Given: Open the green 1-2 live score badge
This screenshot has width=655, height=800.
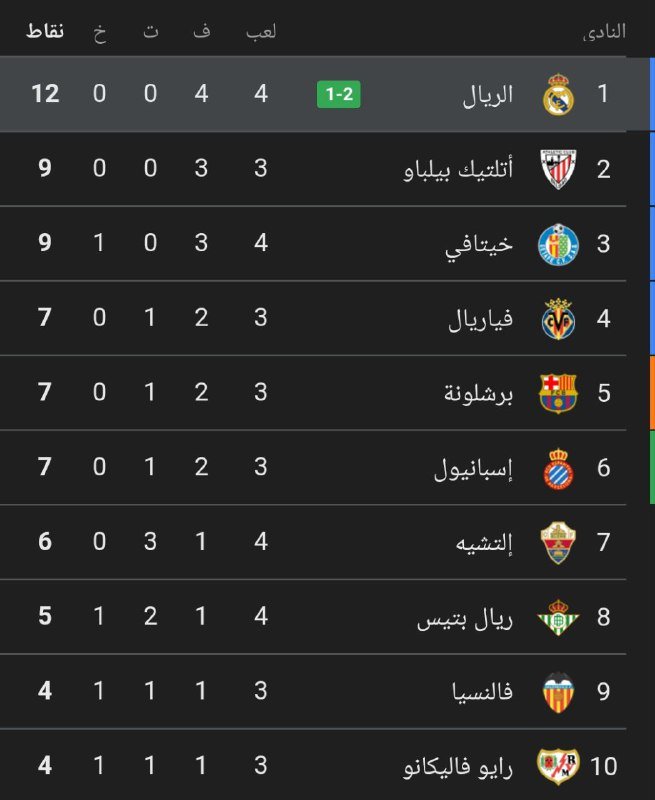Looking at the screenshot, I should [x=338, y=95].
